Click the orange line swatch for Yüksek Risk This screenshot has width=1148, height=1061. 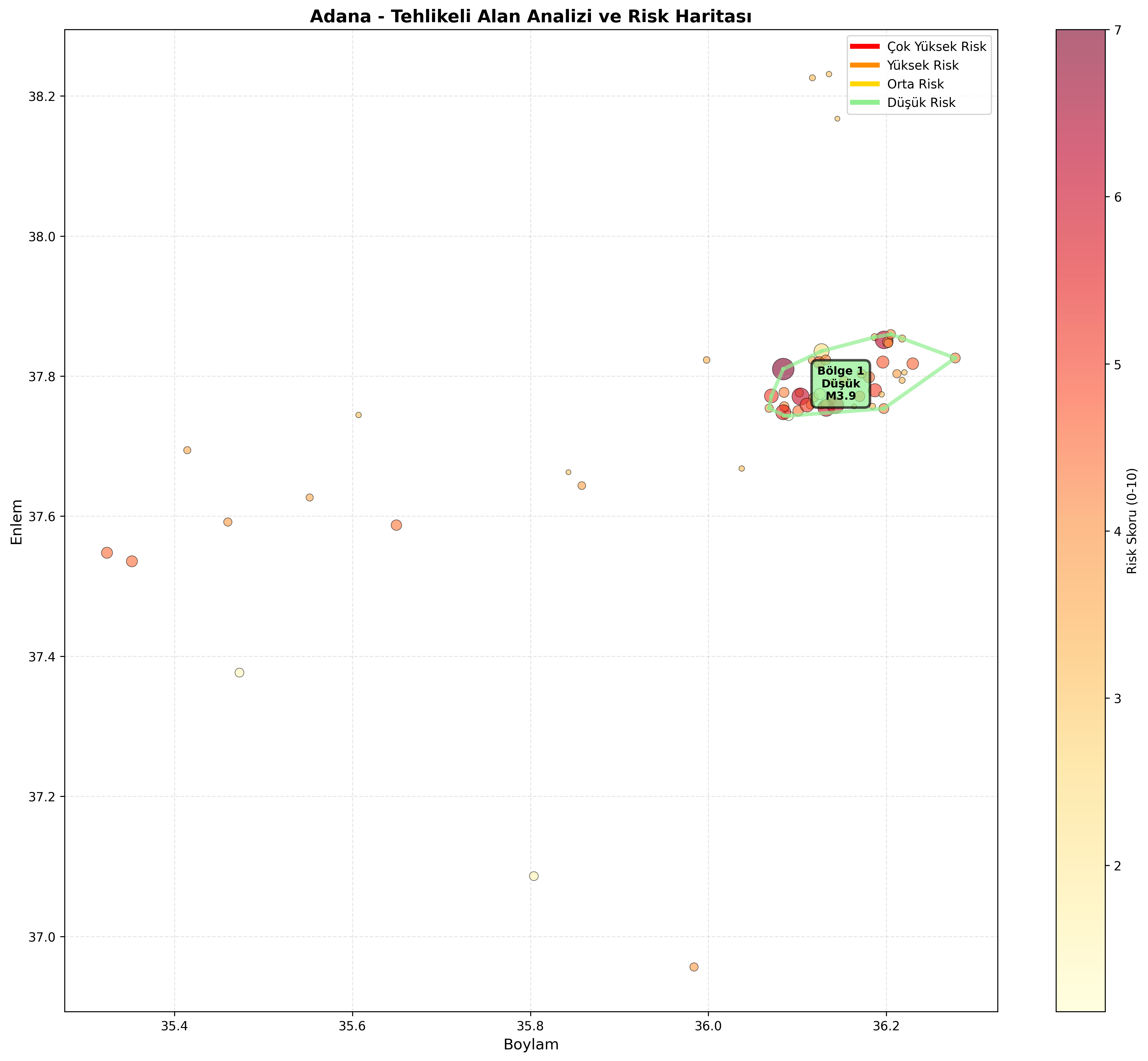point(865,65)
